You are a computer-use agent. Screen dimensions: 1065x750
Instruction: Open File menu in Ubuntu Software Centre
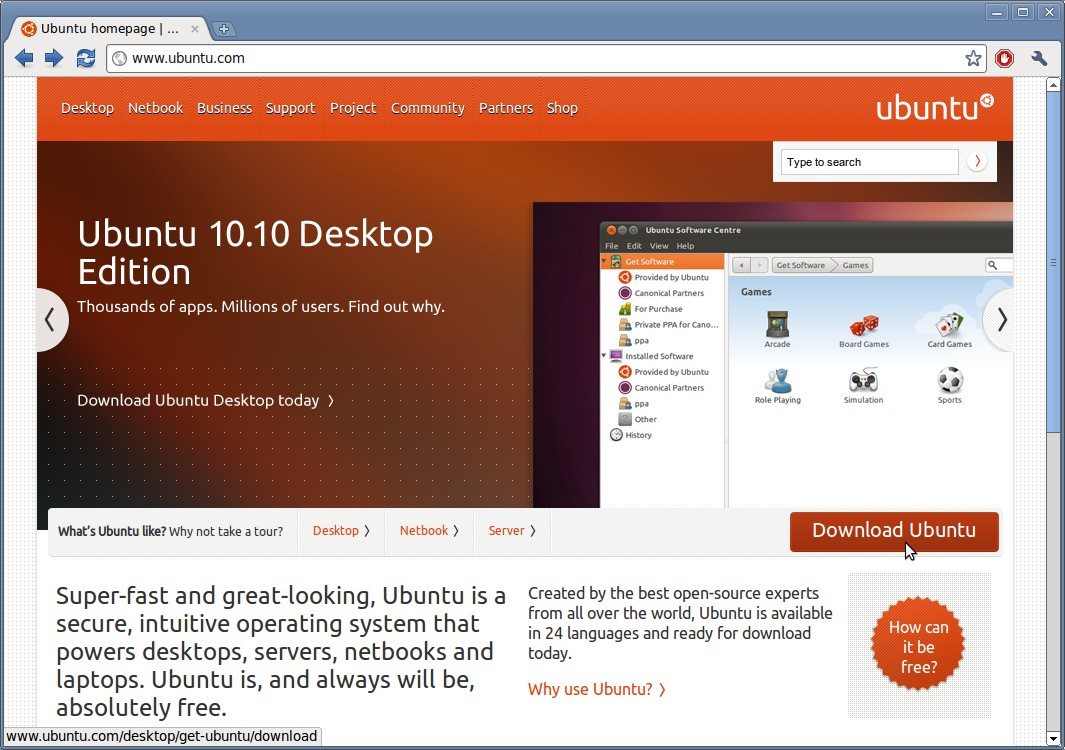(x=611, y=246)
